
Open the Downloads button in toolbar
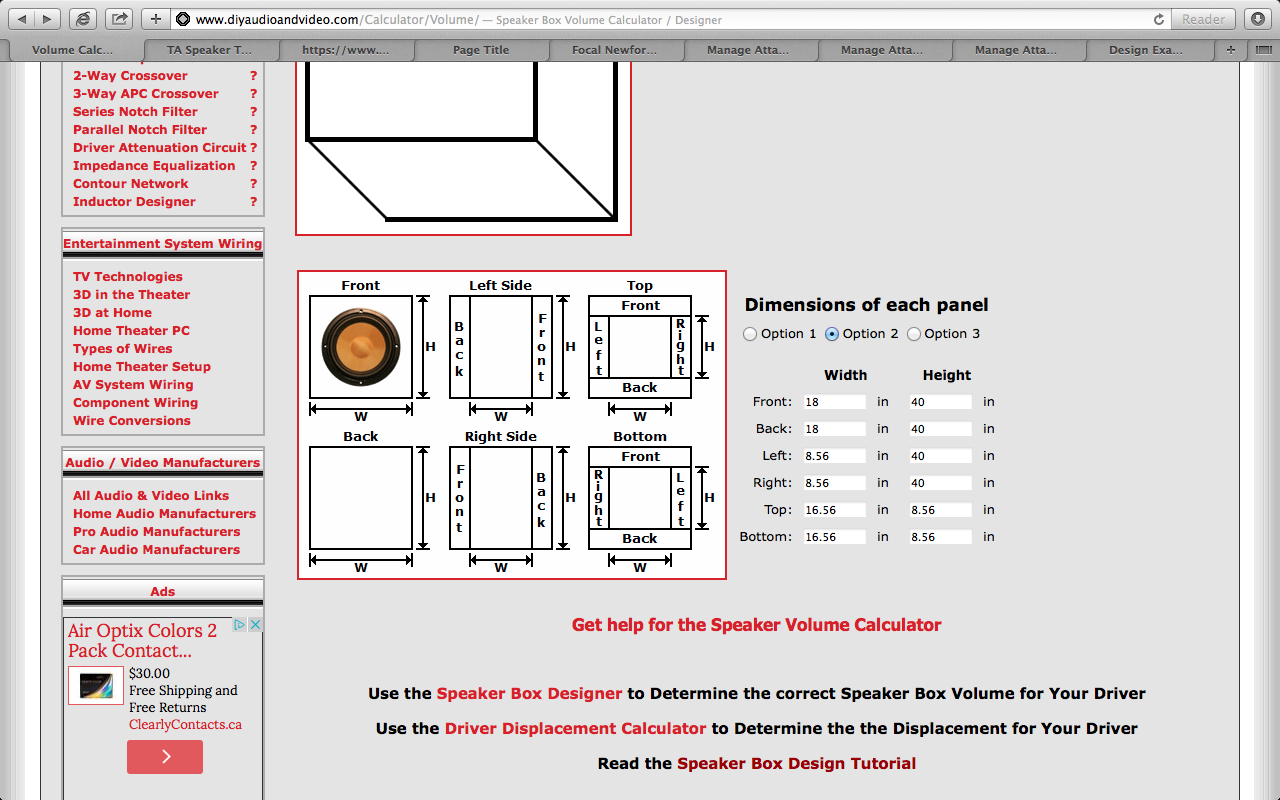1257,19
